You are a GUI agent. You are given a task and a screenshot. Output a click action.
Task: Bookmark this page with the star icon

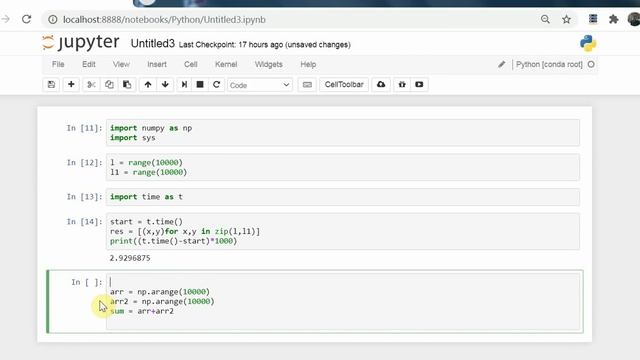[x=566, y=19]
